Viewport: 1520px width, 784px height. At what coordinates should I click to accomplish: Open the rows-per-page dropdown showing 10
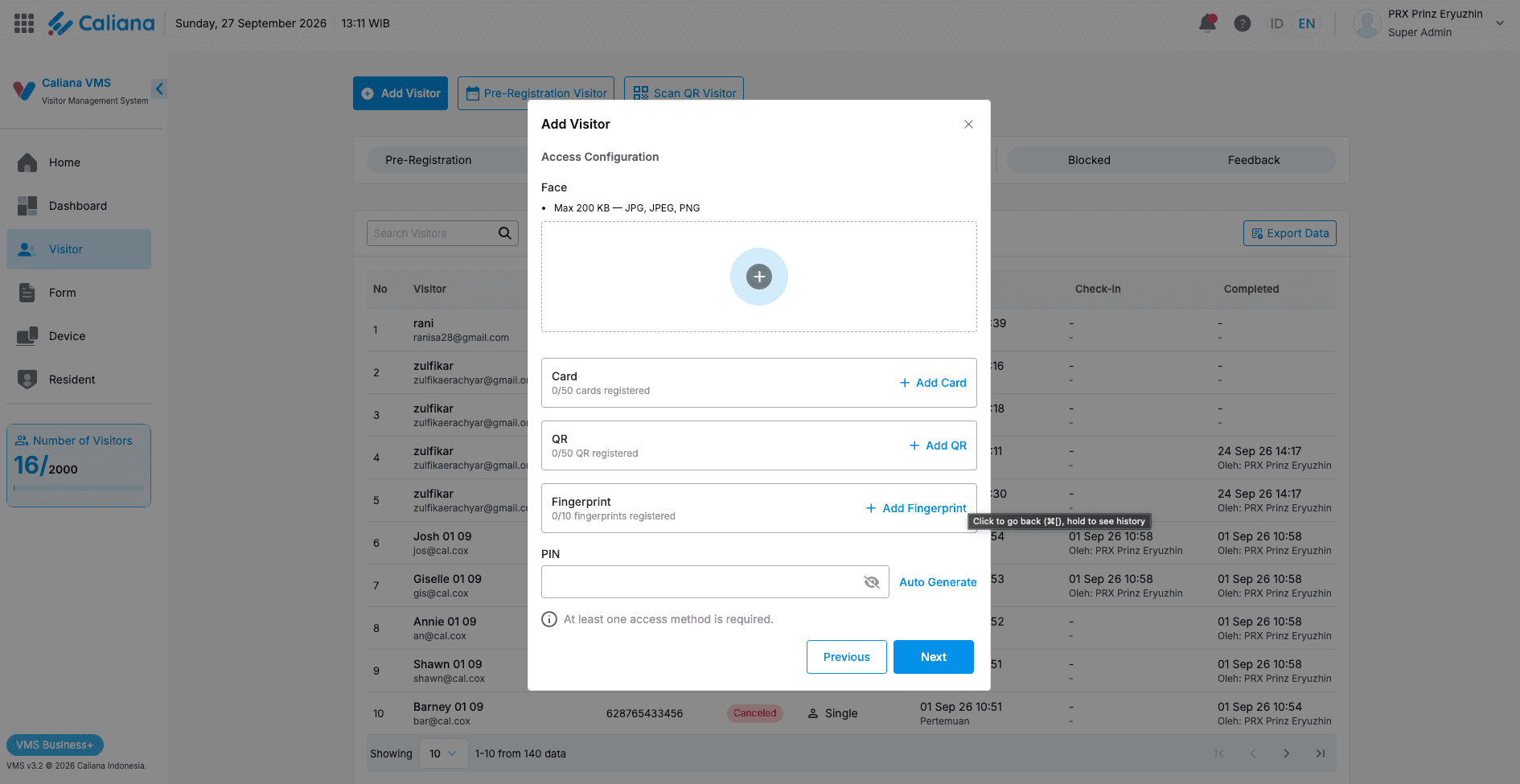tap(443, 753)
